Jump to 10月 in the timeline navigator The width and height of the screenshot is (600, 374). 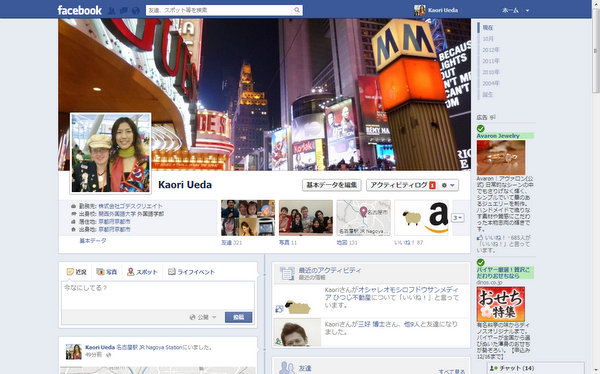click(x=488, y=39)
